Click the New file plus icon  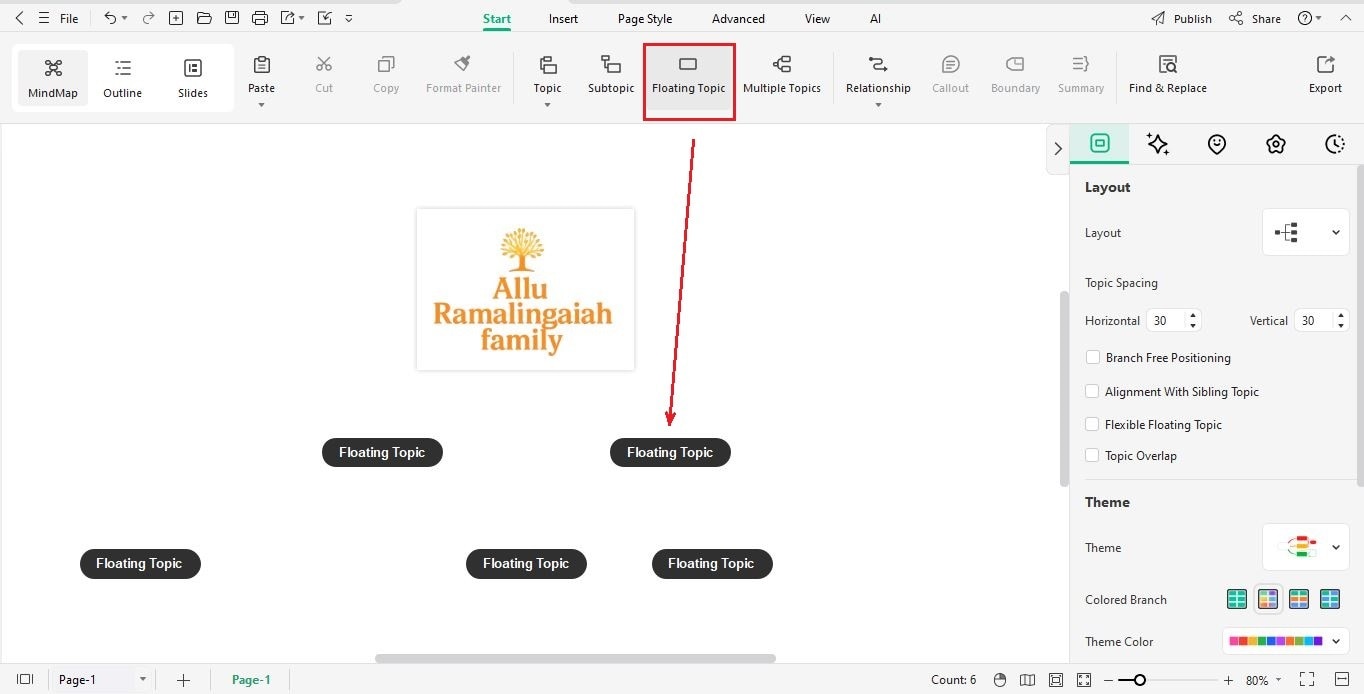pyautogui.click(x=176, y=18)
